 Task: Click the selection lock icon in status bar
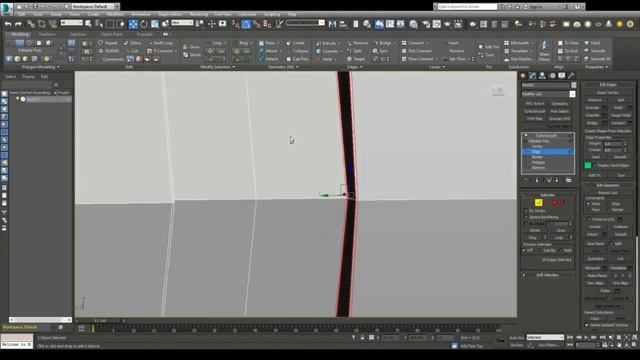pyautogui.click(x=362, y=338)
